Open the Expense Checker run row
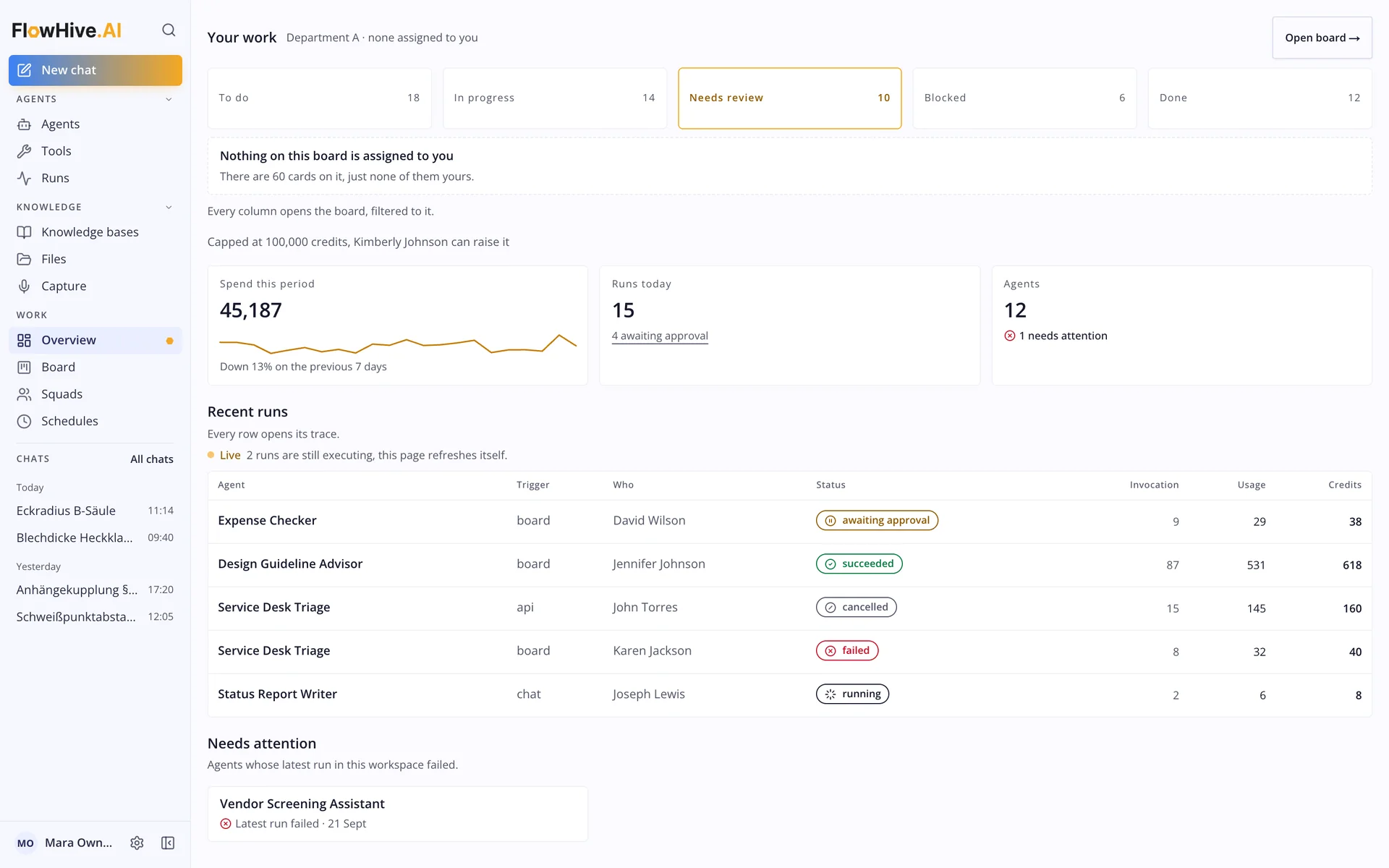1389x868 pixels. click(790, 522)
